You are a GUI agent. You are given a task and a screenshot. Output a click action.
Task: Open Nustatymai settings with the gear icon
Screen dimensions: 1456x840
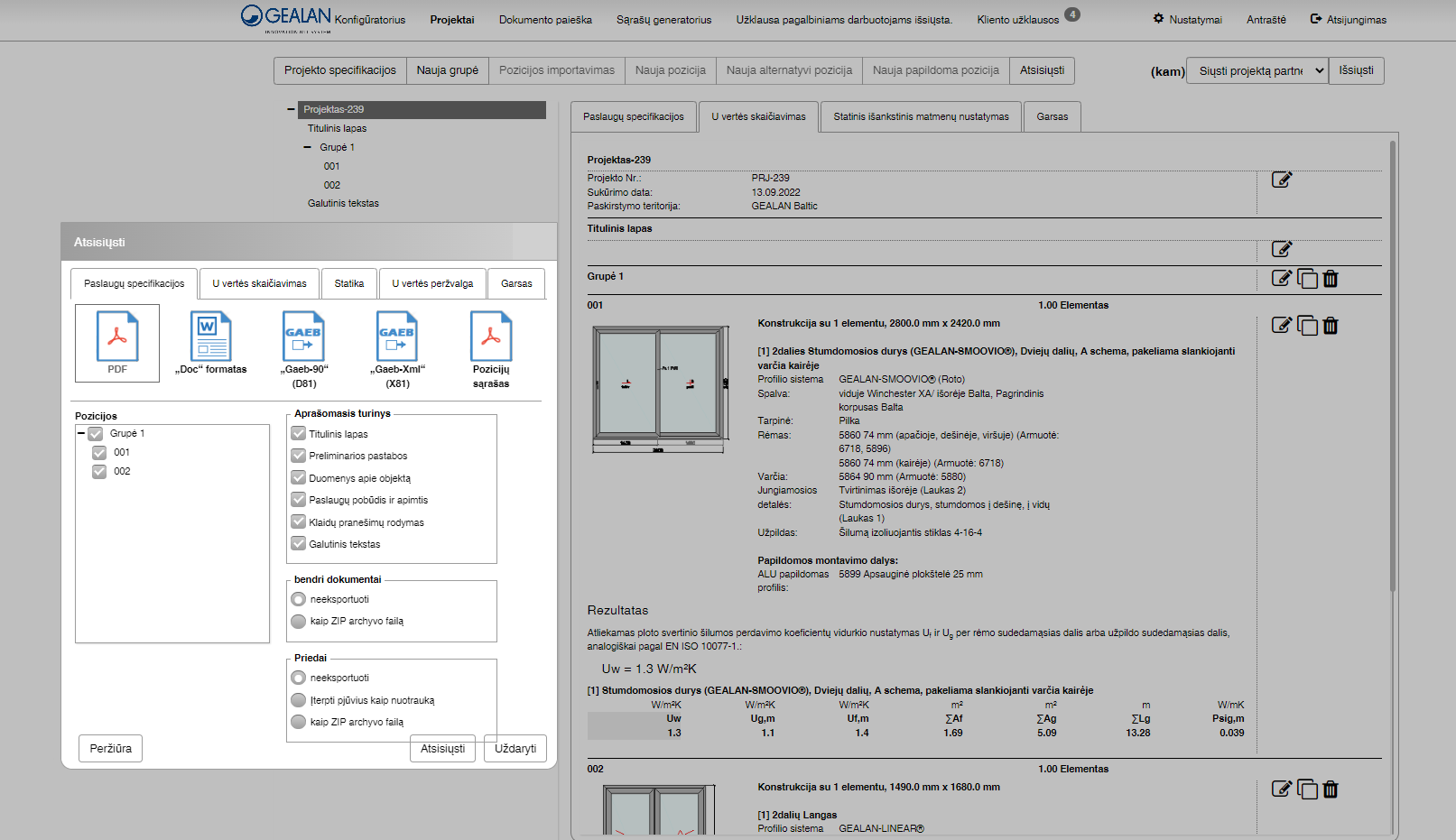(1158, 18)
